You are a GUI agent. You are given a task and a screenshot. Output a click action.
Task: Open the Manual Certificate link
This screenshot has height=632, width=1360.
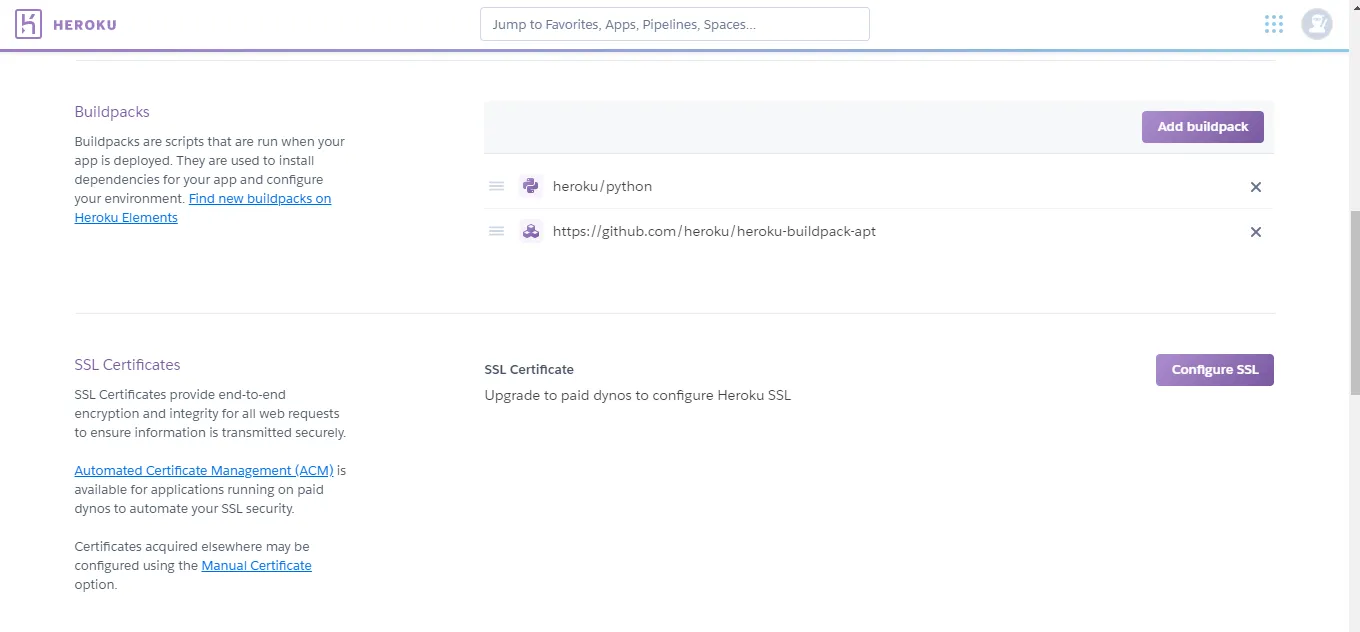point(256,566)
